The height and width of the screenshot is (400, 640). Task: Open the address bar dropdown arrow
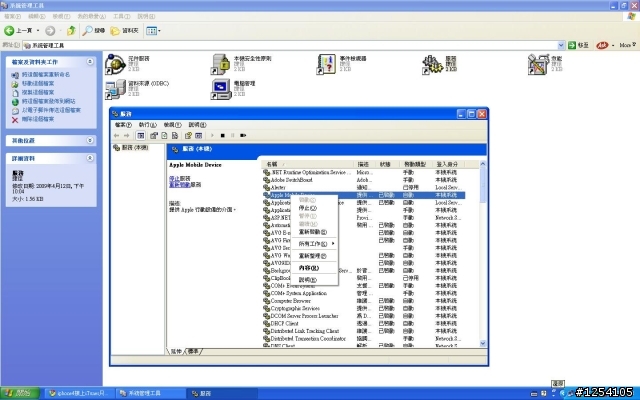(x=561, y=45)
